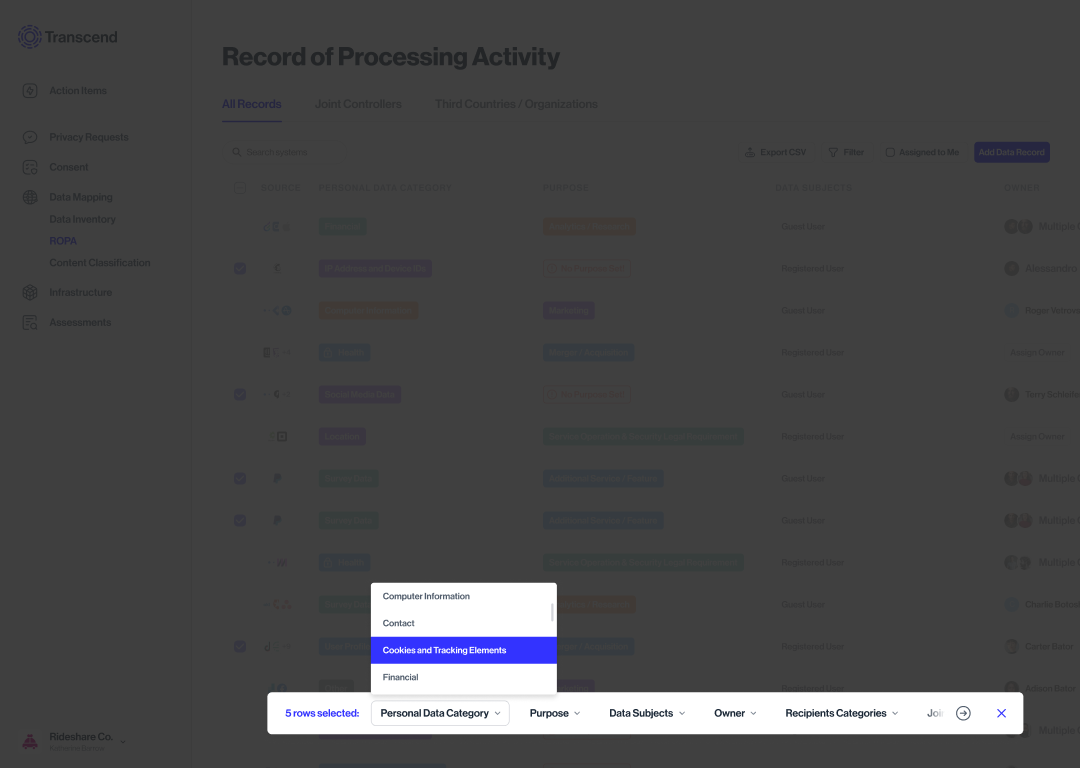Image resolution: width=1080 pixels, height=768 pixels.
Task: Uncheck the second row's checkbox
Action: coord(240,269)
